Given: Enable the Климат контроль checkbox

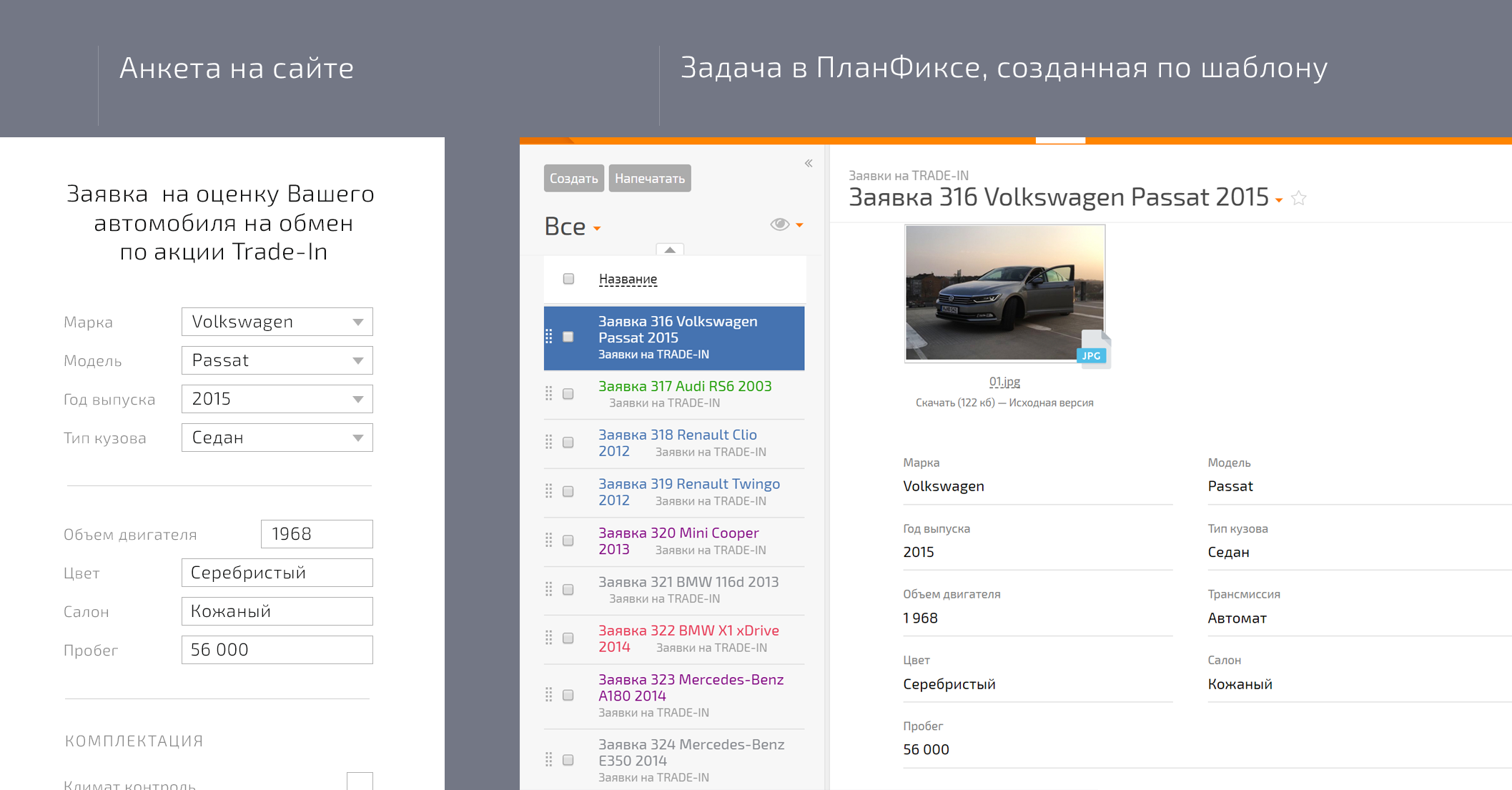Looking at the screenshot, I should [360, 781].
